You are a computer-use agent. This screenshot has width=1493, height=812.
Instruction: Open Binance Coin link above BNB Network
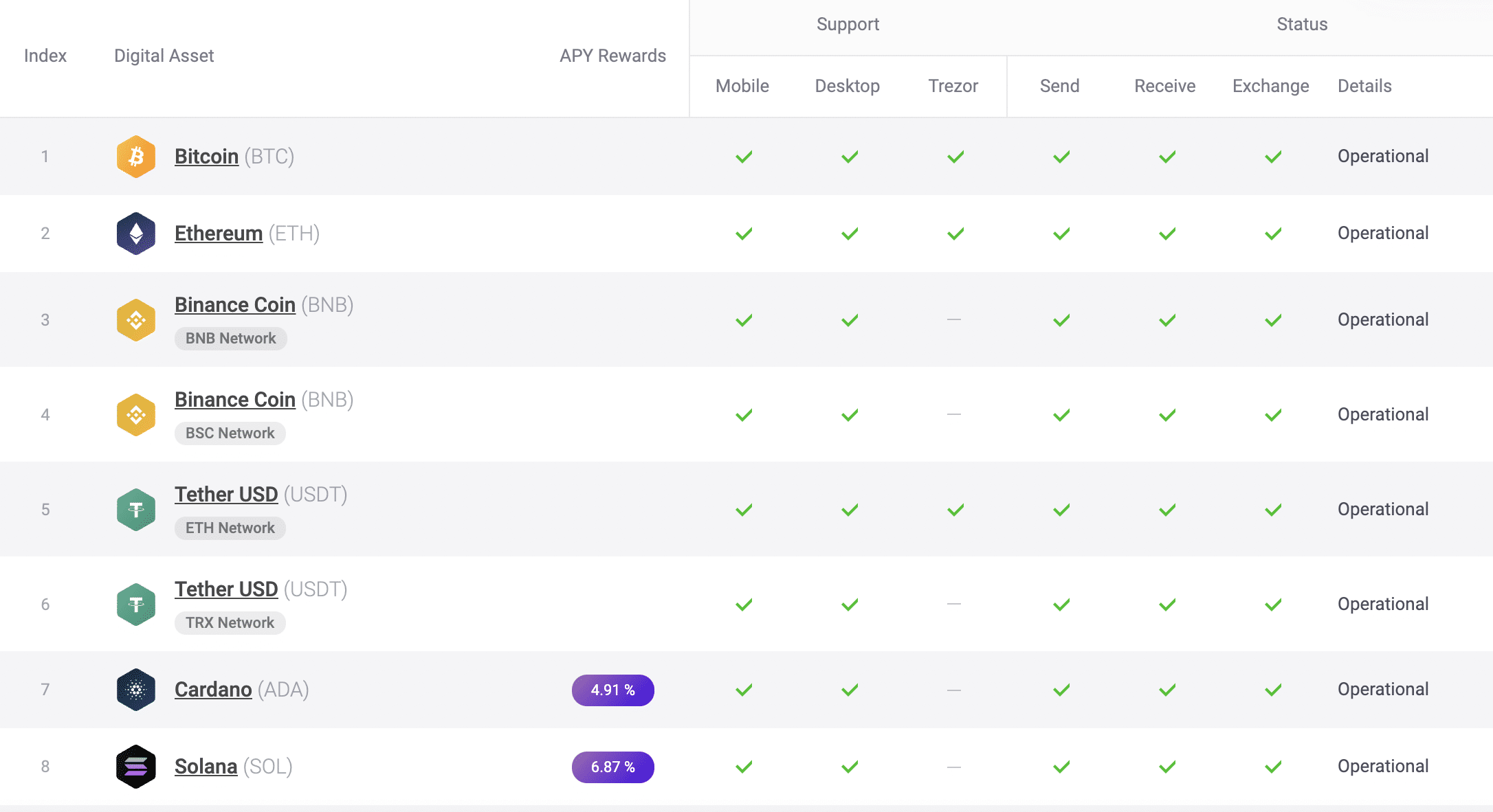235,305
